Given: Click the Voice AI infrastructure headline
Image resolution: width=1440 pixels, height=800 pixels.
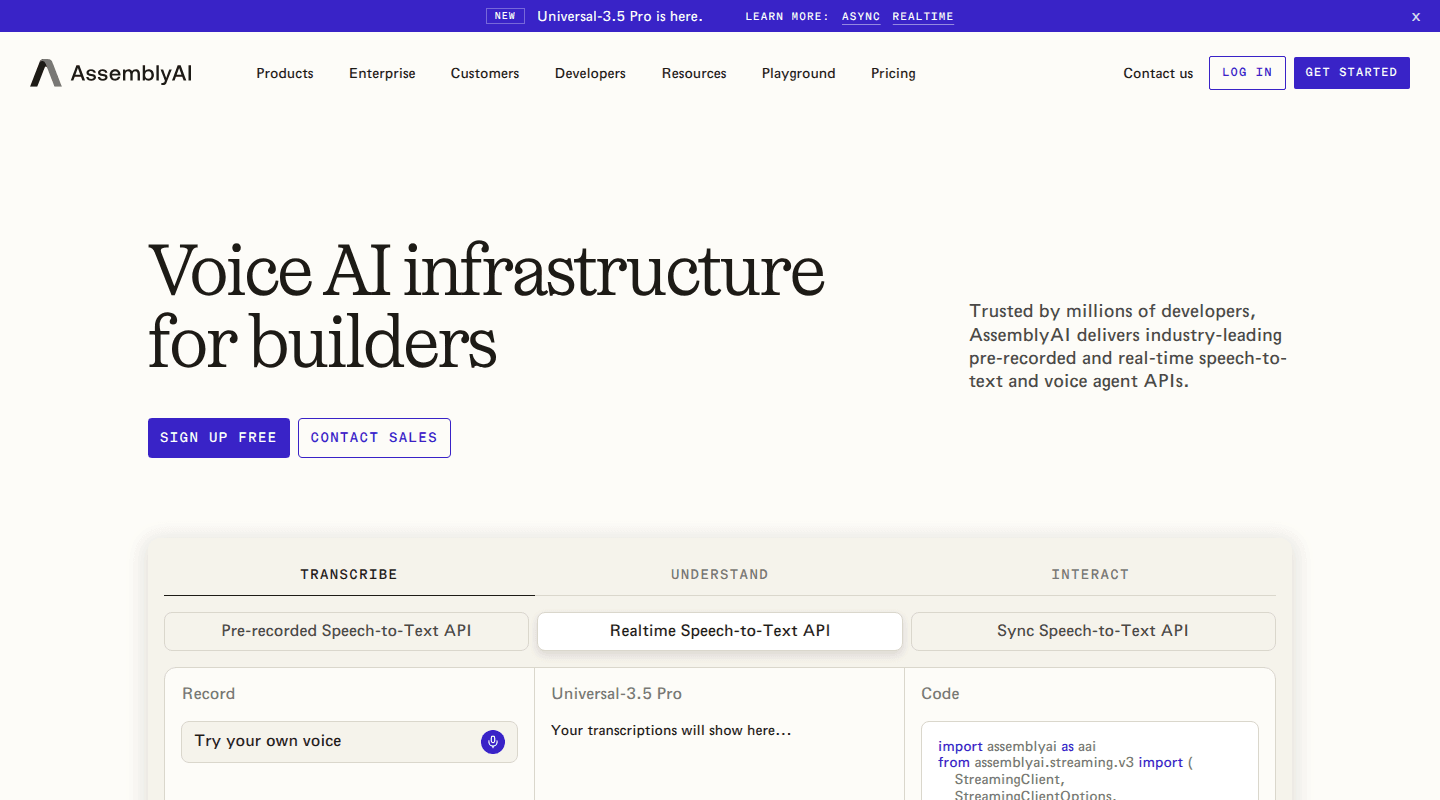Looking at the screenshot, I should click(486, 306).
